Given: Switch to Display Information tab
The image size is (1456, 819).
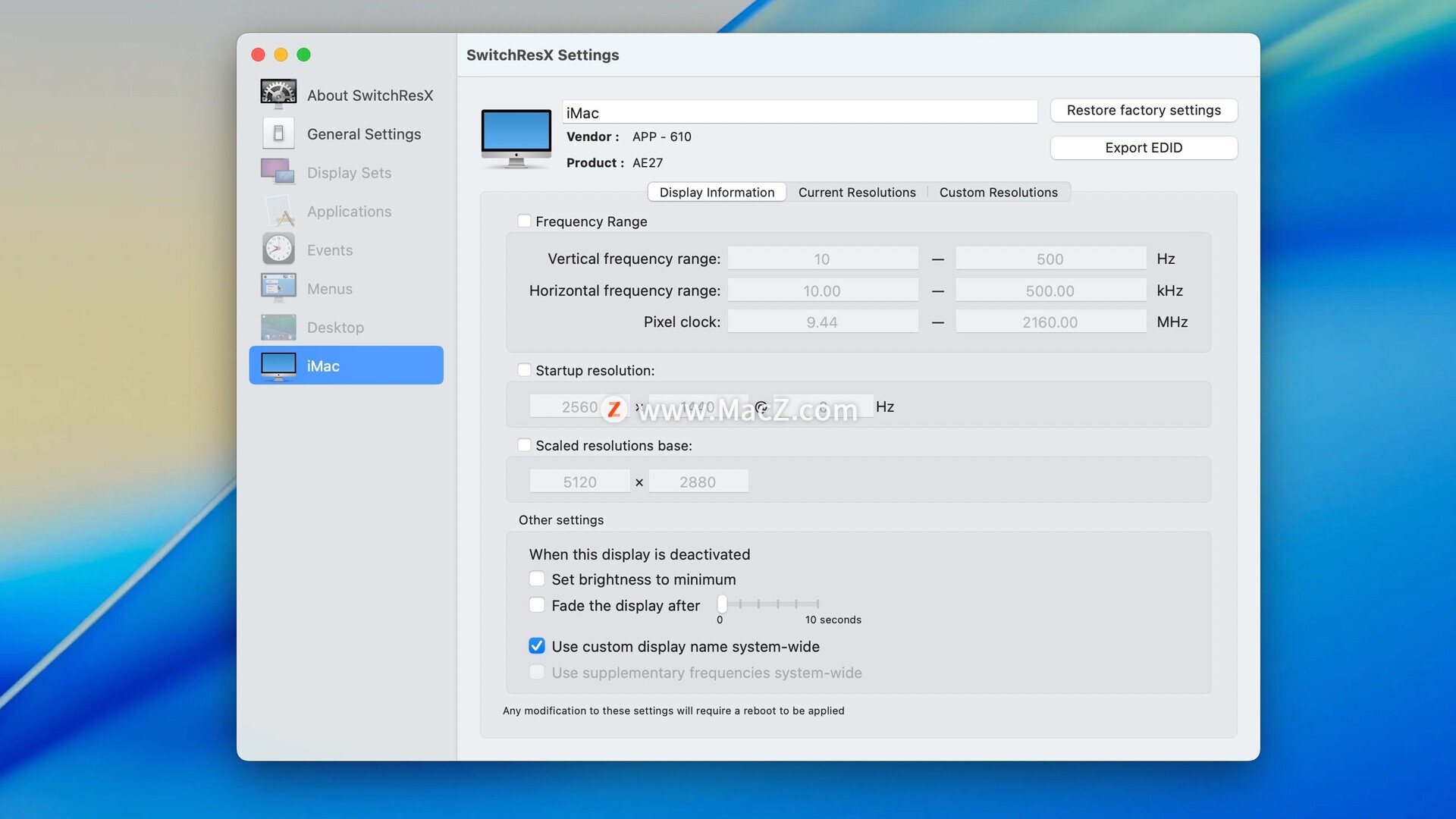Looking at the screenshot, I should pos(717,192).
